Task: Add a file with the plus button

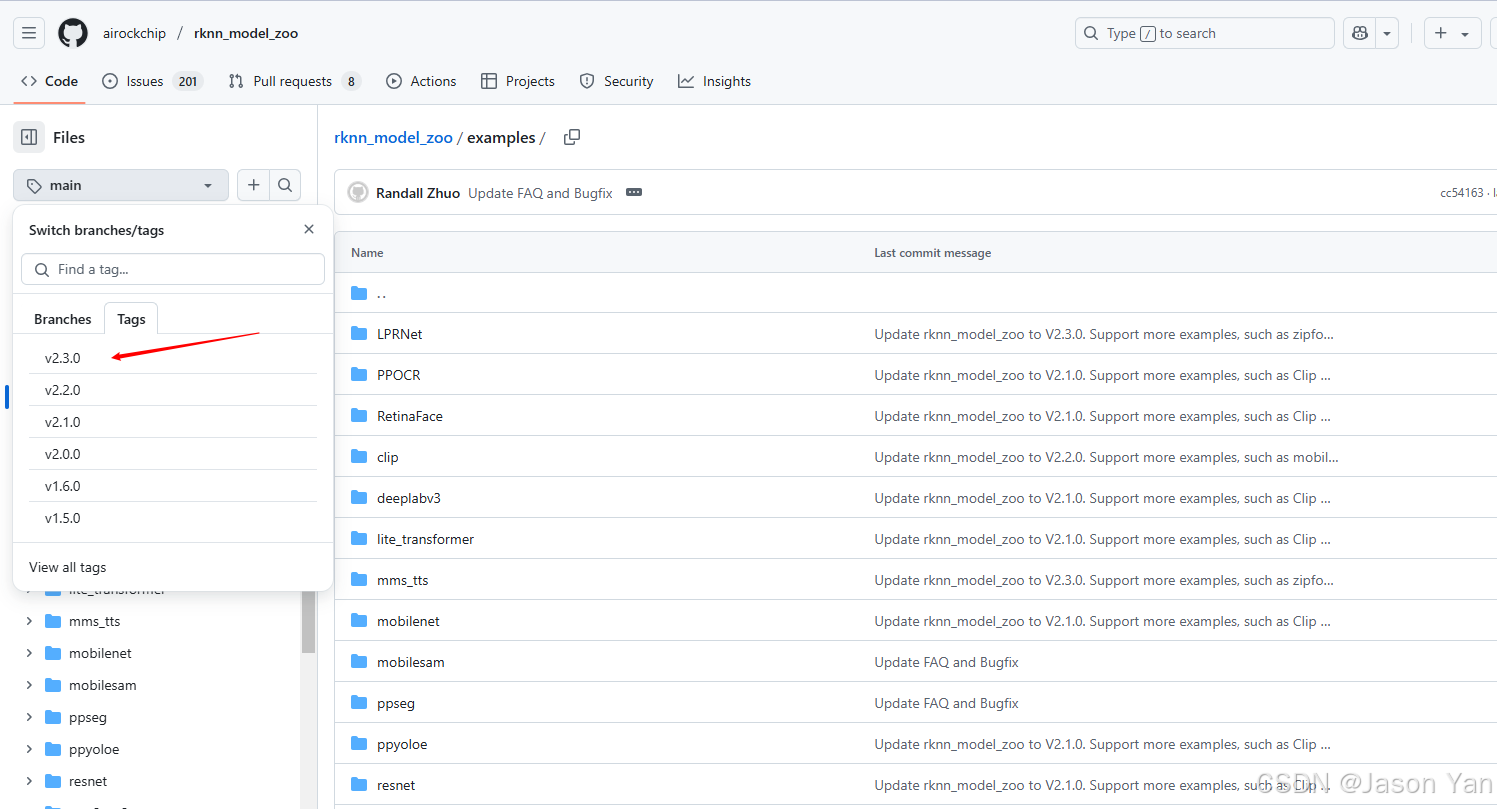Action: click(253, 185)
